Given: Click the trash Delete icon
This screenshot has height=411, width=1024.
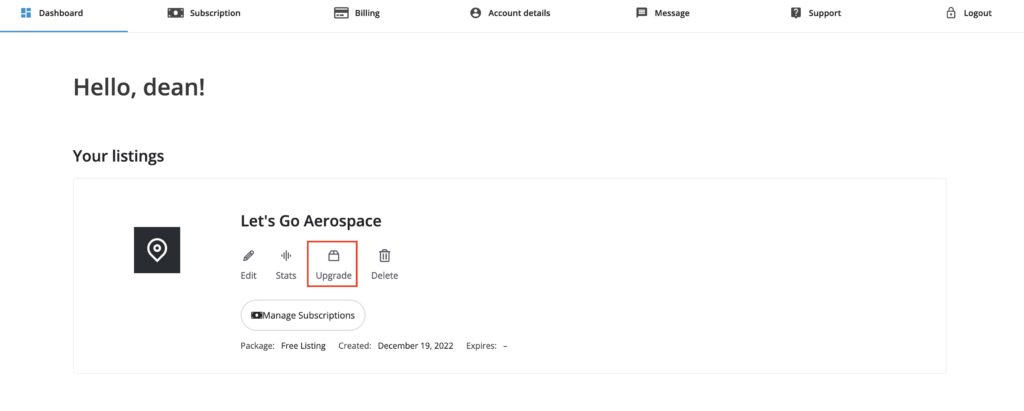Looking at the screenshot, I should pos(385,255).
